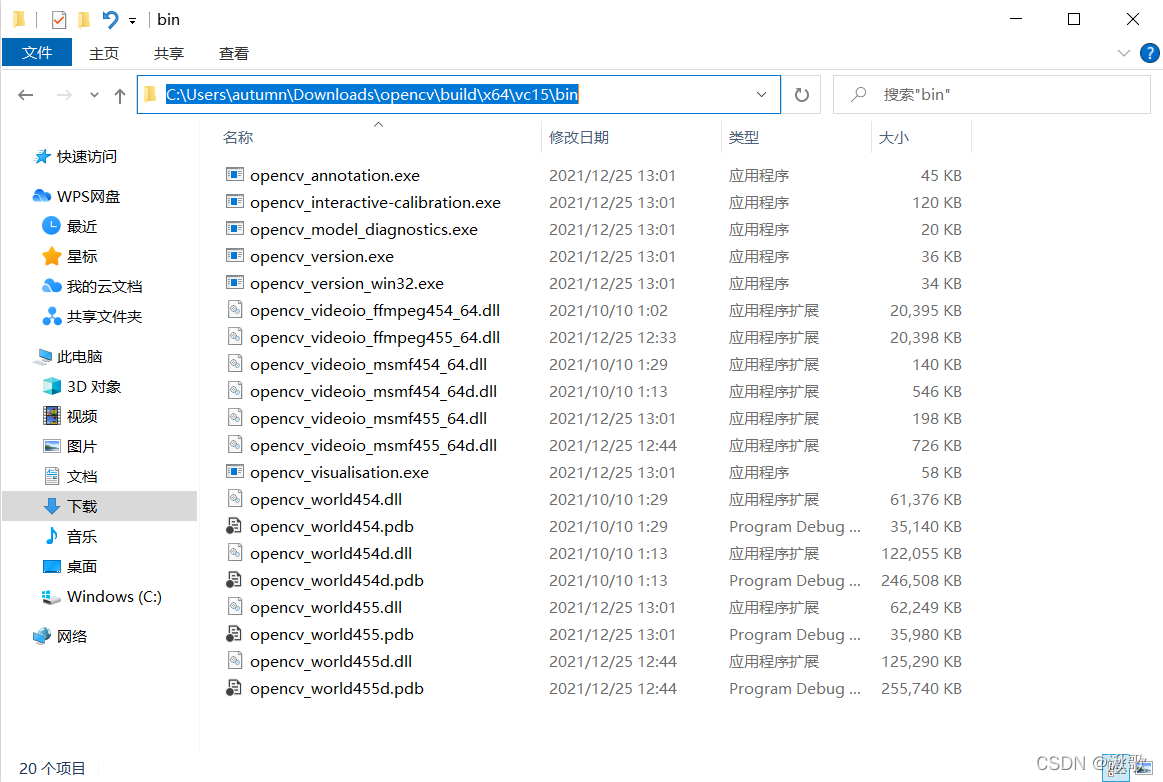
Task: Click the back navigation arrow
Action: 26,94
